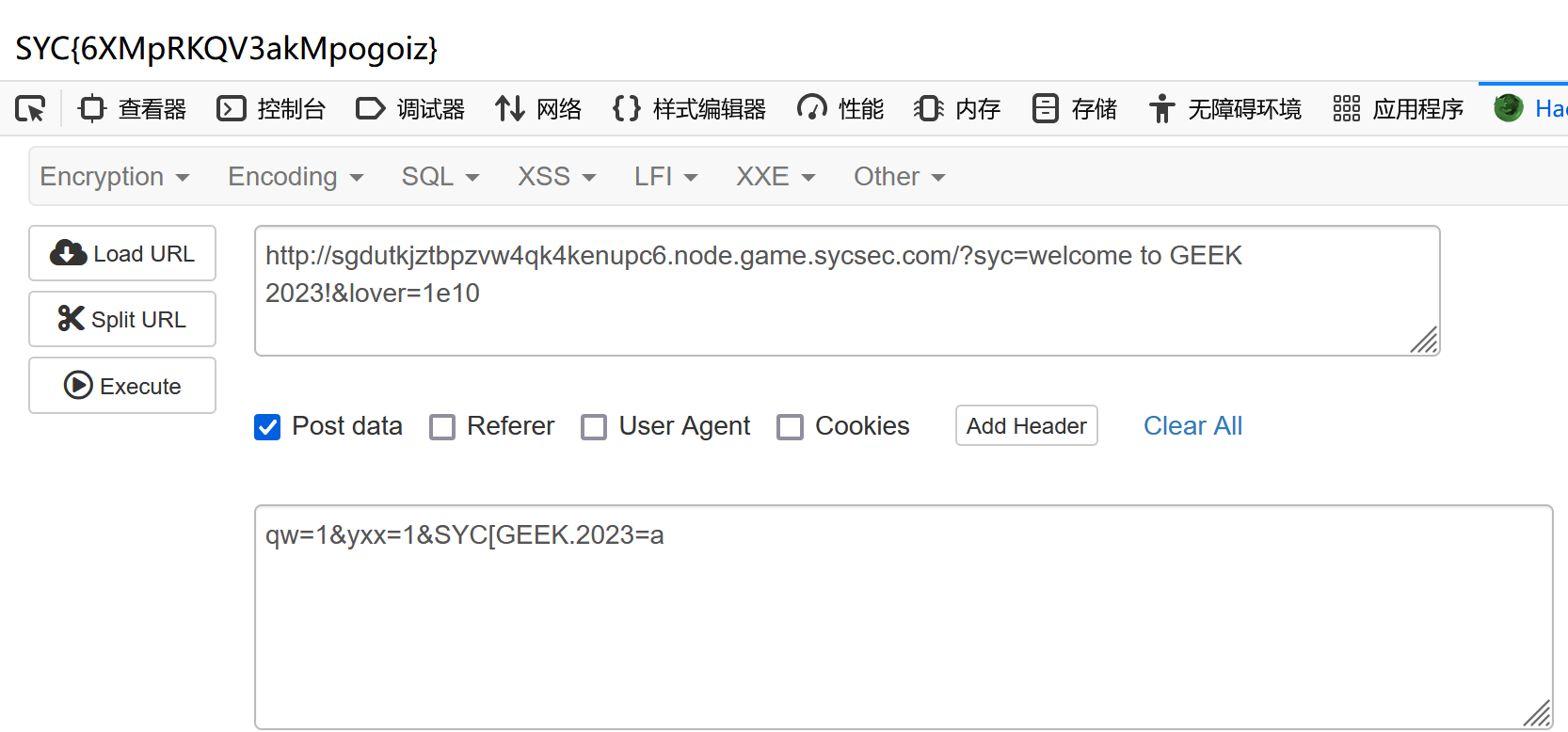This screenshot has width=1568, height=732.
Task: Switch to the Storage (存储) tab
Action: 1074,109
